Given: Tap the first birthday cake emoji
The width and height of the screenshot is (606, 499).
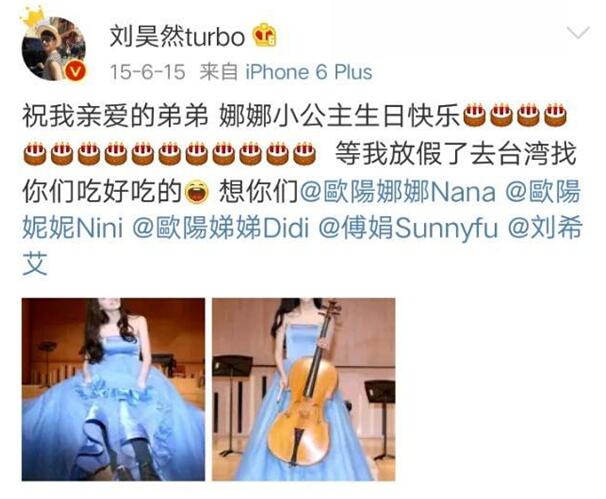Looking at the screenshot, I should coord(474,116).
